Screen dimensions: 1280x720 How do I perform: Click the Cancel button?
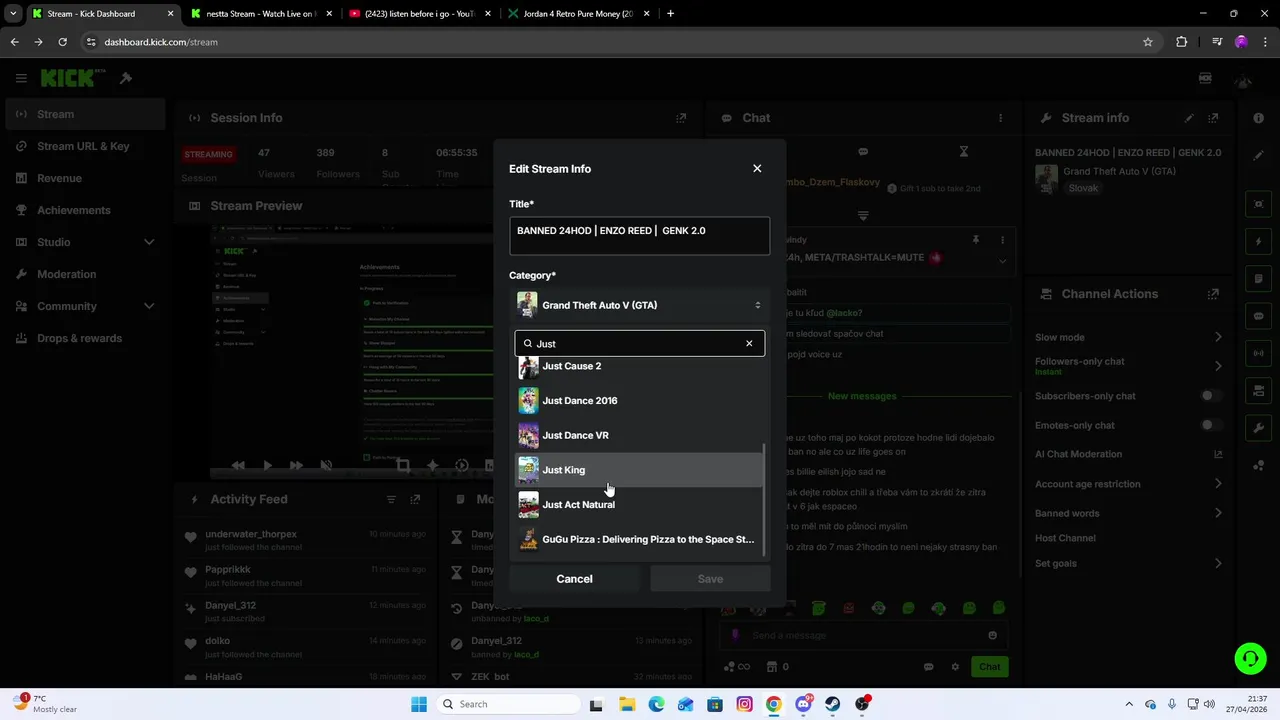click(574, 579)
